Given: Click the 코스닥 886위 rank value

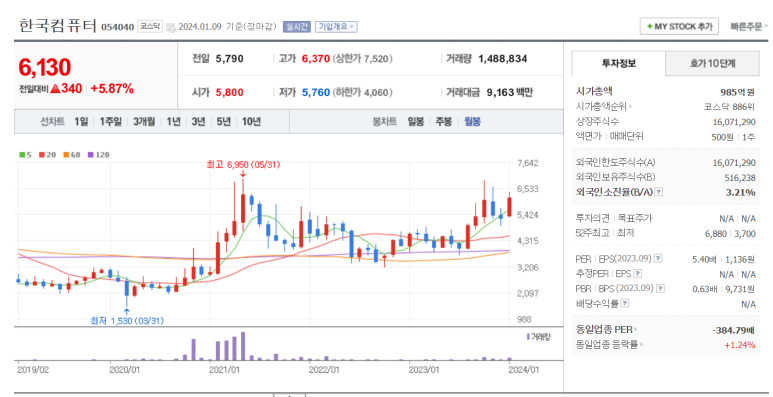Looking at the screenshot, I should (729, 106).
